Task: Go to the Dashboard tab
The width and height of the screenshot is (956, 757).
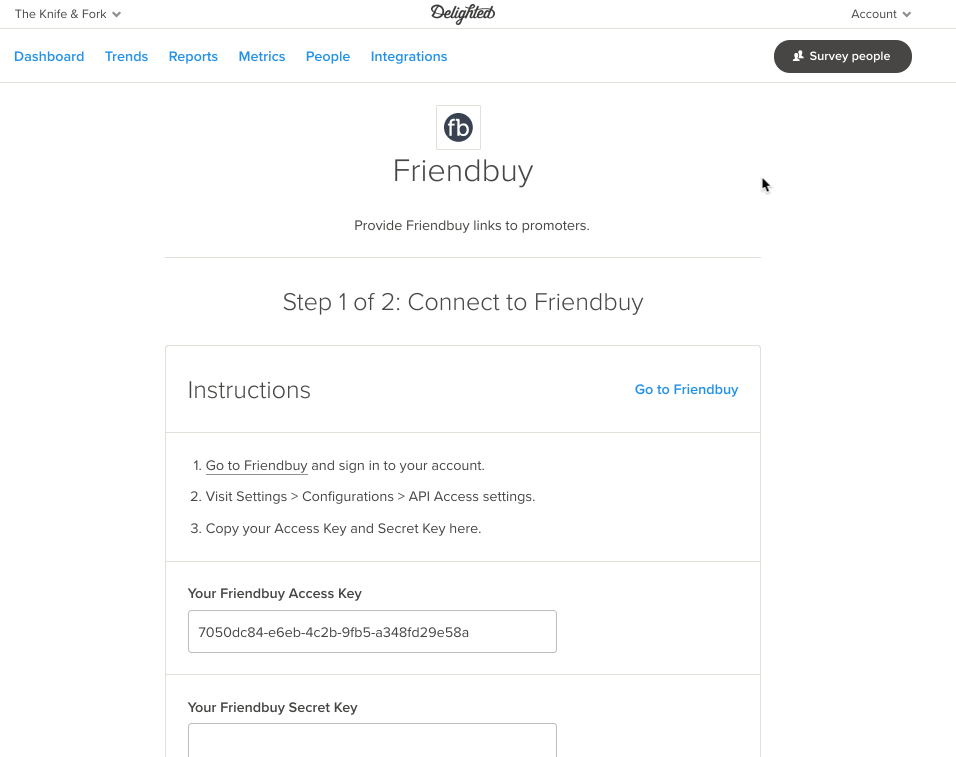Action: 49,57
